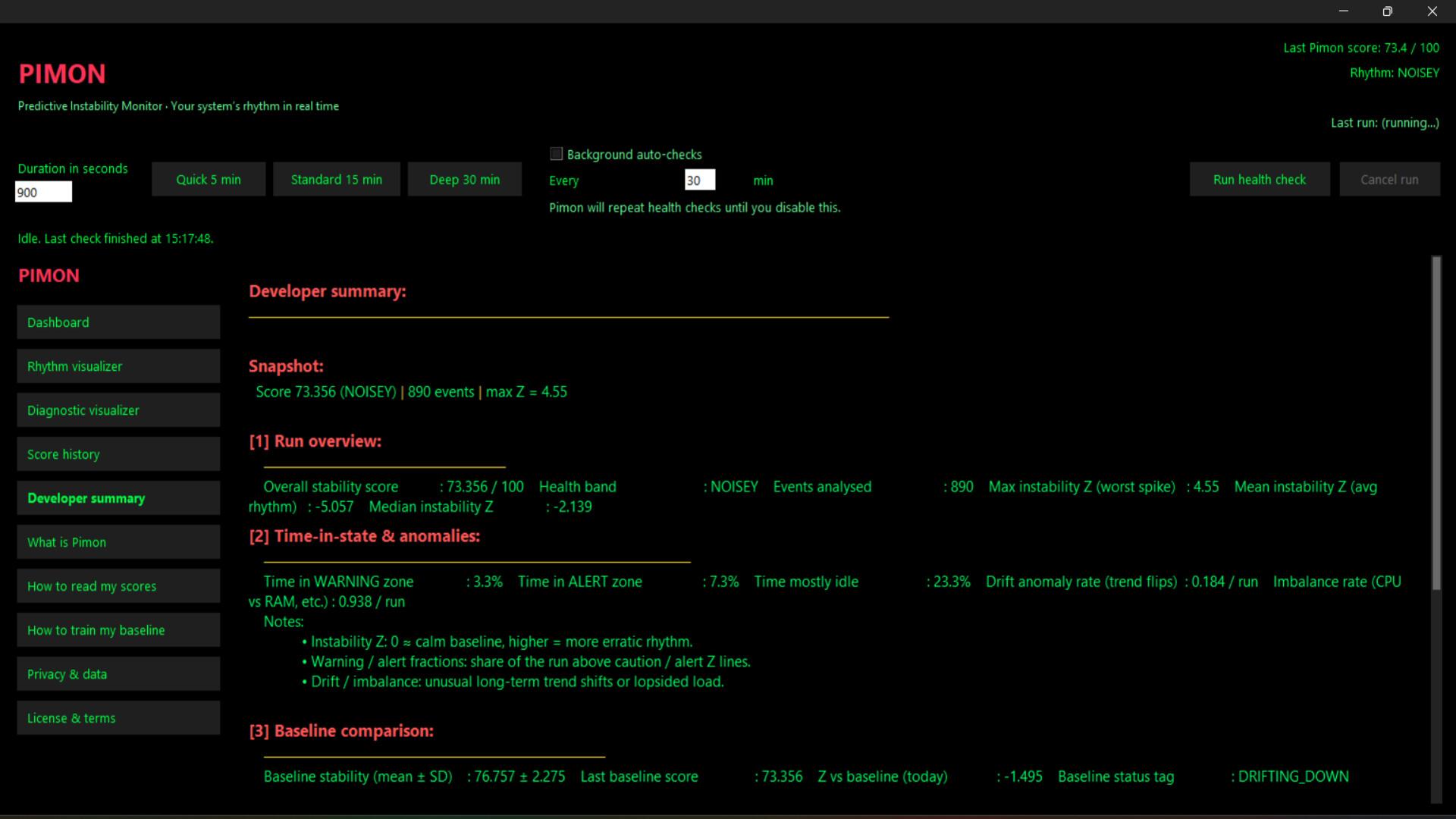Select the Developer summary section
This screenshot has height=819, width=1456.
click(x=118, y=497)
